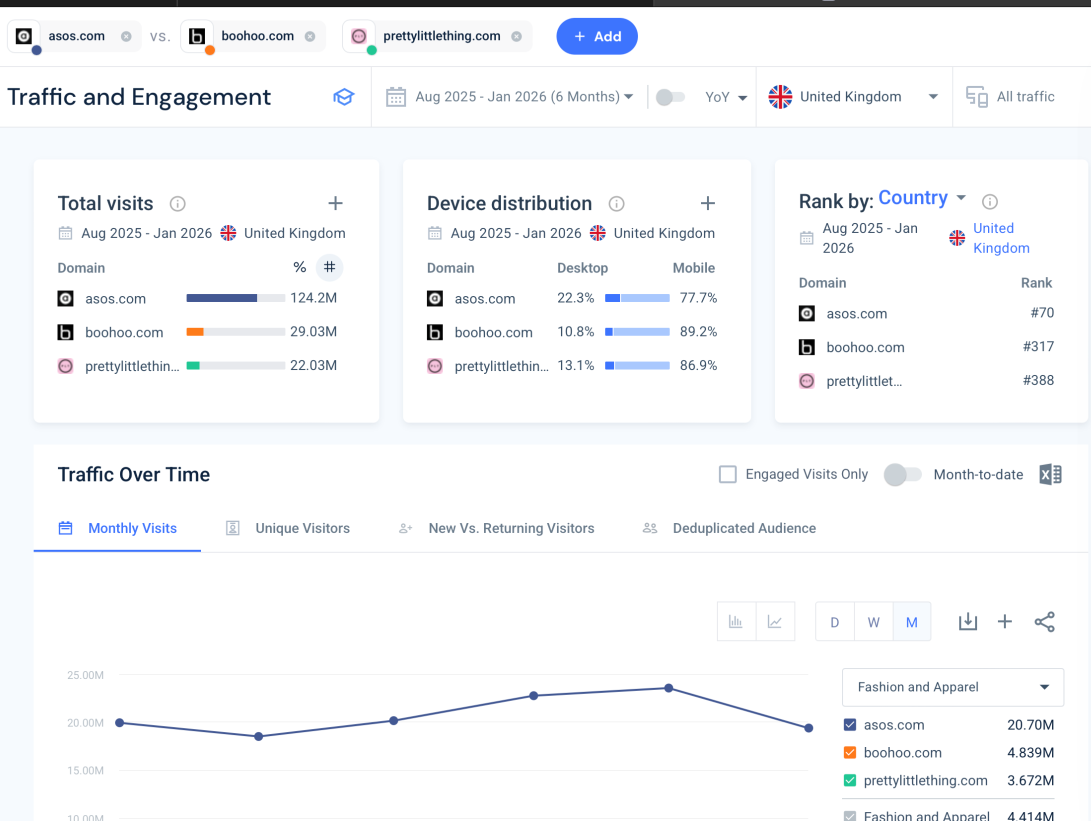This screenshot has width=1091, height=821.
Task: Click the share chart icon
Action: [1044, 622]
